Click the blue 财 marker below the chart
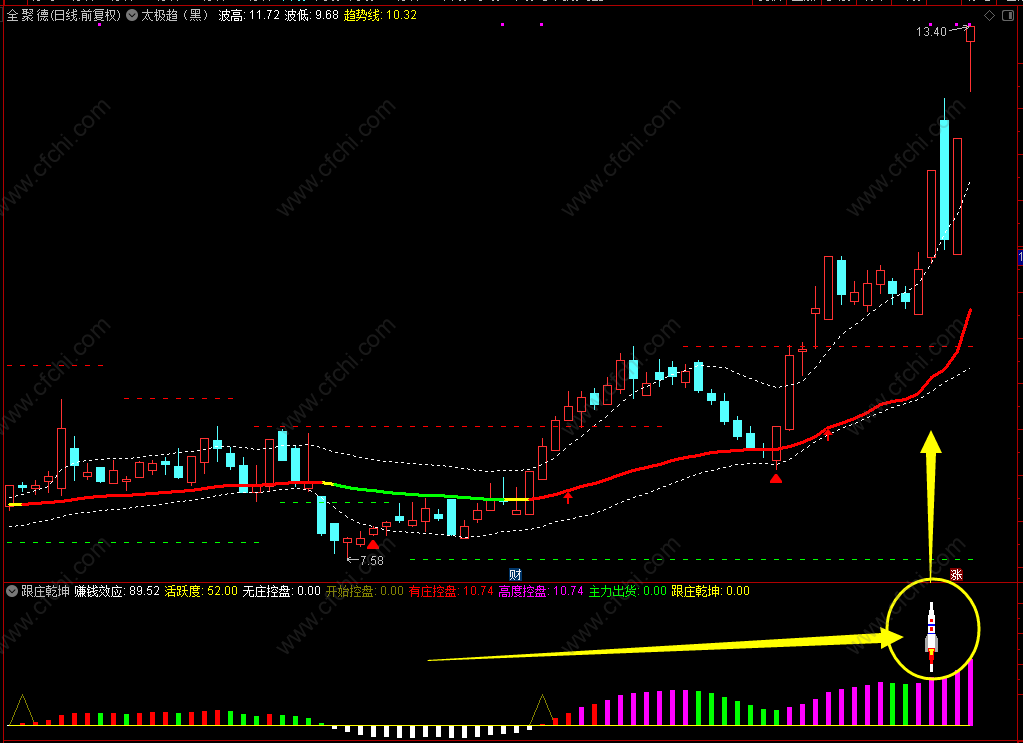The width and height of the screenshot is (1023, 743). point(515,575)
